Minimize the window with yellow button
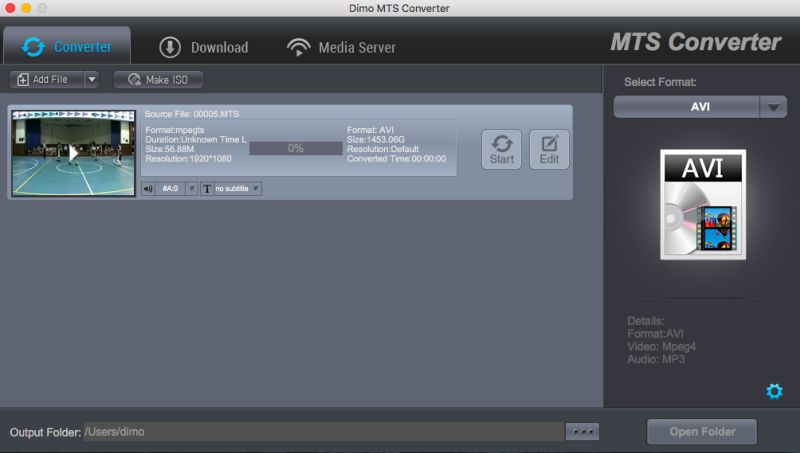 (x=26, y=8)
